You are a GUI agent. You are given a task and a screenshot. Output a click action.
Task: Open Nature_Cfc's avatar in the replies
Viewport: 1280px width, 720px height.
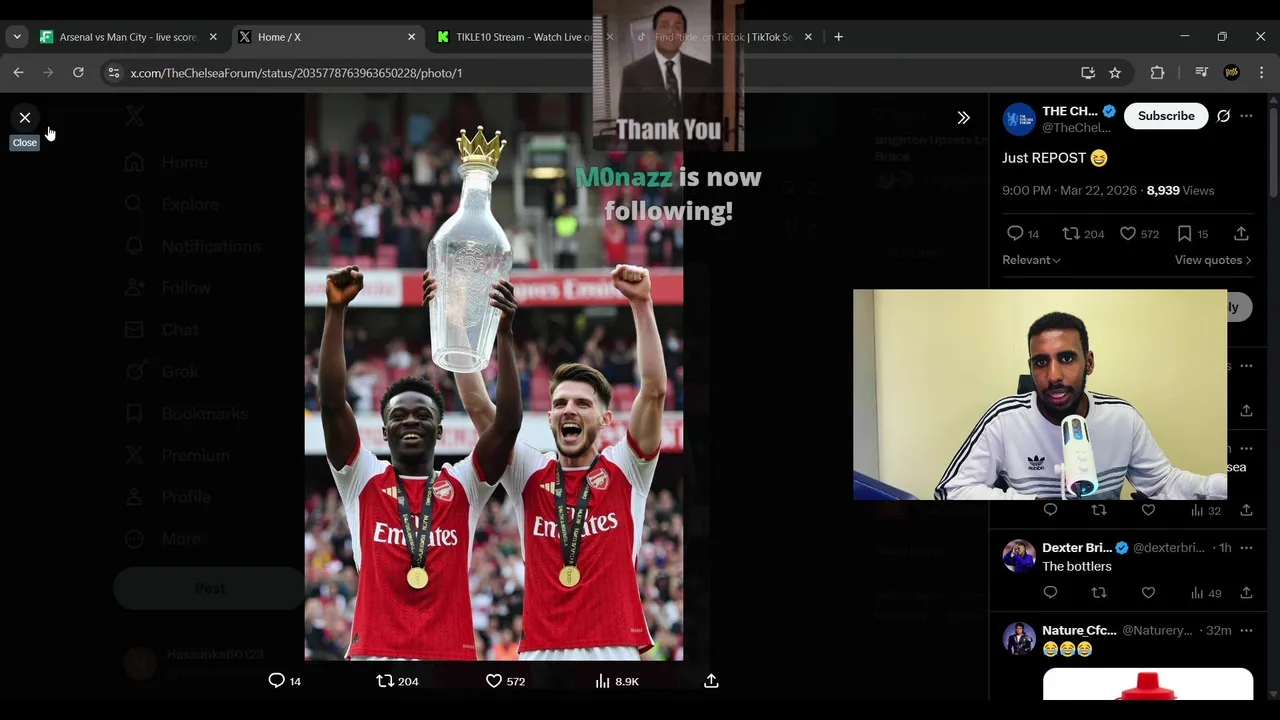point(1019,638)
